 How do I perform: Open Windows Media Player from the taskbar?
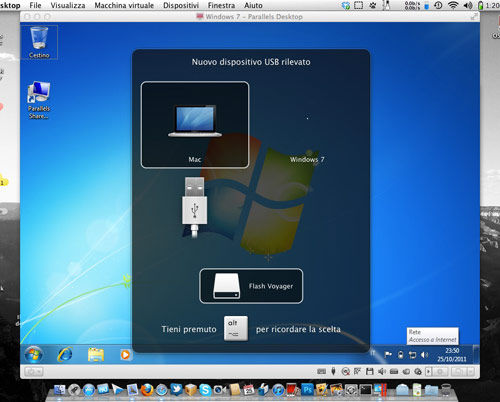tap(125, 354)
